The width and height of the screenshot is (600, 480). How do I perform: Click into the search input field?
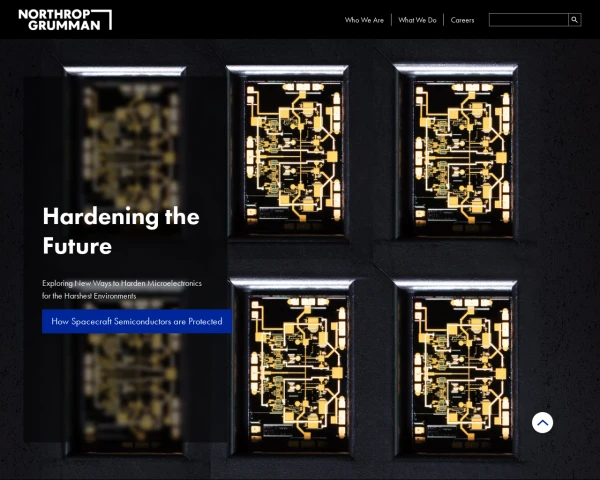pyautogui.click(x=529, y=20)
